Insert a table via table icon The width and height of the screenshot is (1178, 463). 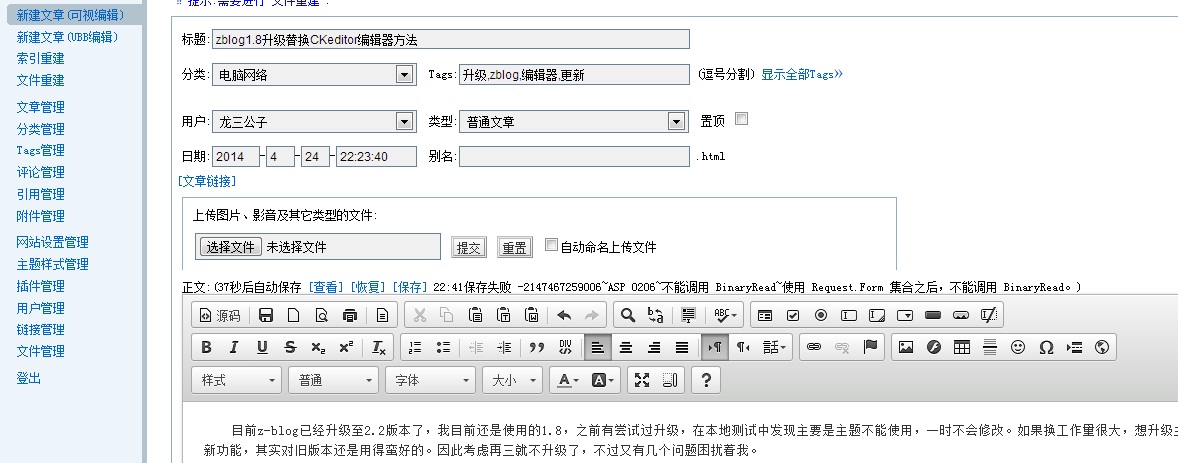[x=962, y=347]
